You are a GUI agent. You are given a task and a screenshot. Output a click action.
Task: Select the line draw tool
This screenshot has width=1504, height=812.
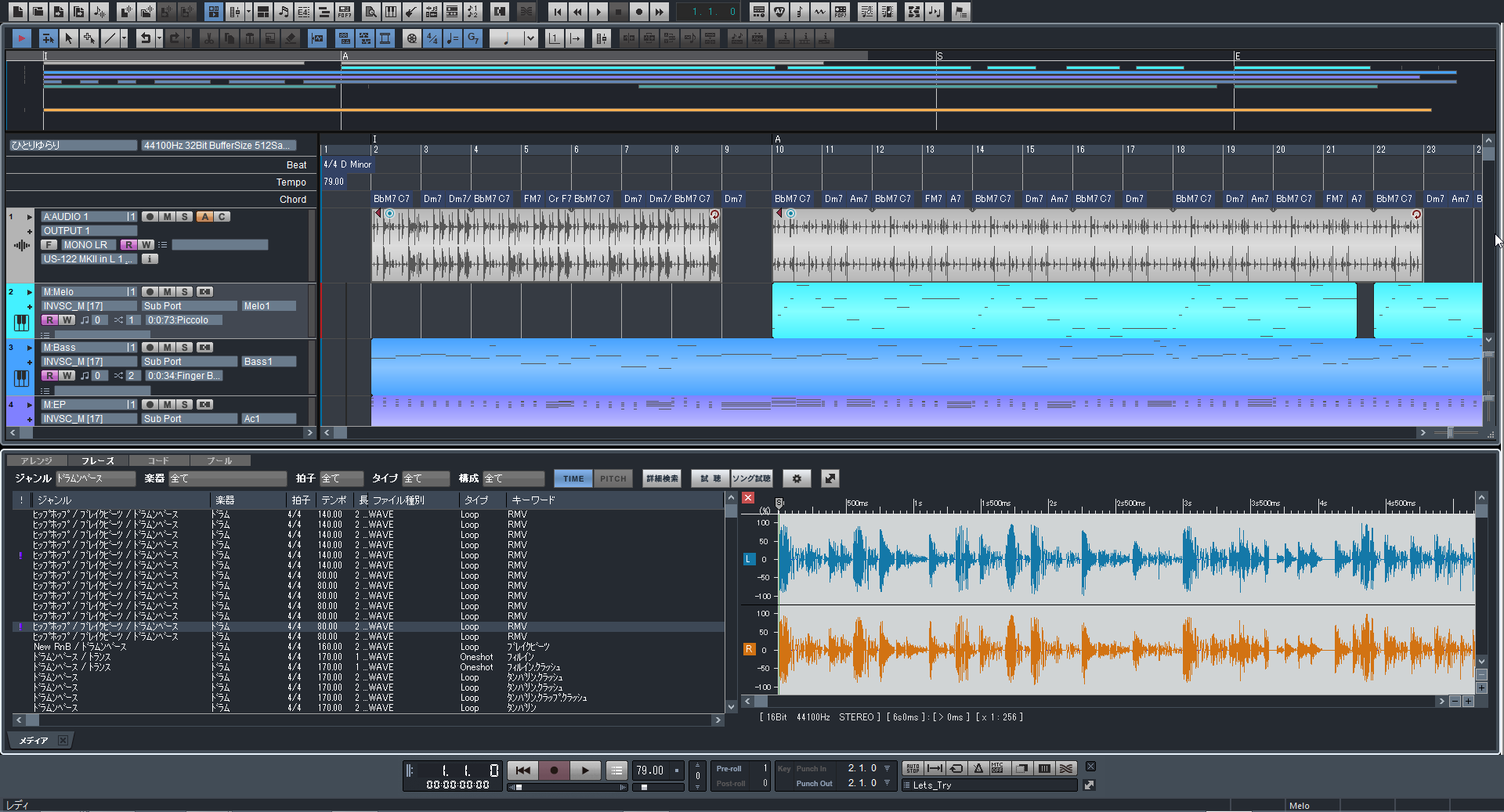110,38
